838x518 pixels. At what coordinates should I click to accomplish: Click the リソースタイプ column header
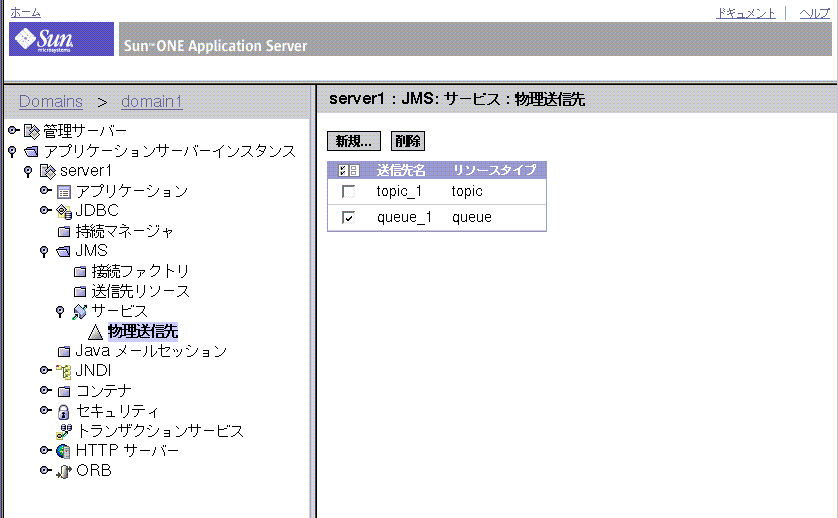click(494, 171)
